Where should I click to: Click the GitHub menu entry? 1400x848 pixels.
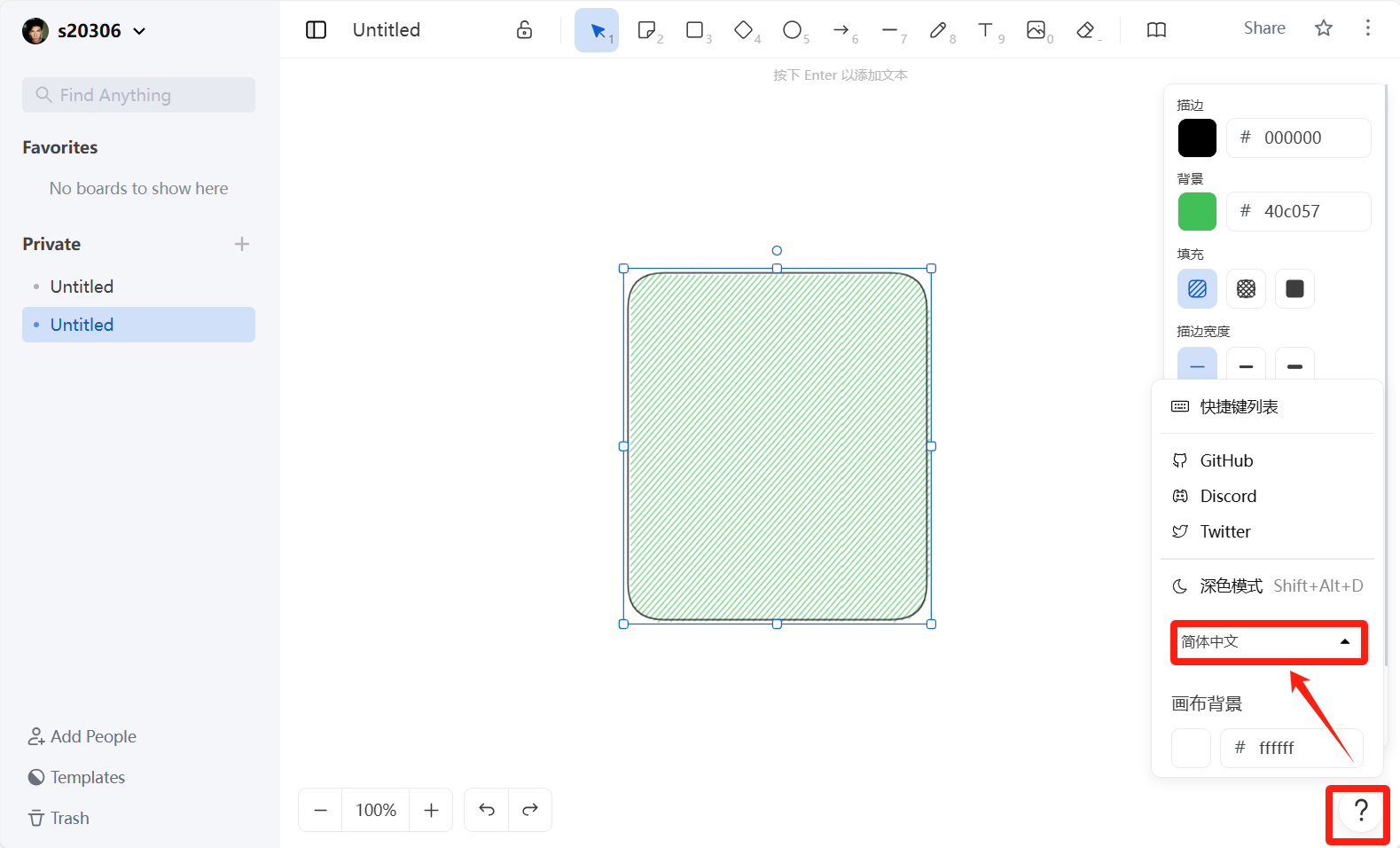pyautogui.click(x=1226, y=460)
